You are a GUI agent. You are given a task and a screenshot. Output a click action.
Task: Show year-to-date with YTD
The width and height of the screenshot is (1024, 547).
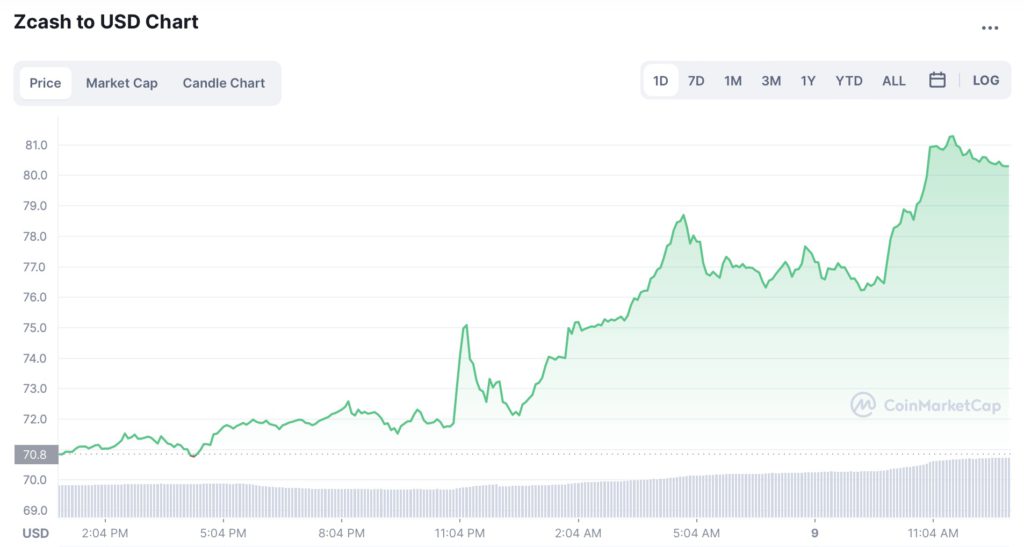point(849,80)
